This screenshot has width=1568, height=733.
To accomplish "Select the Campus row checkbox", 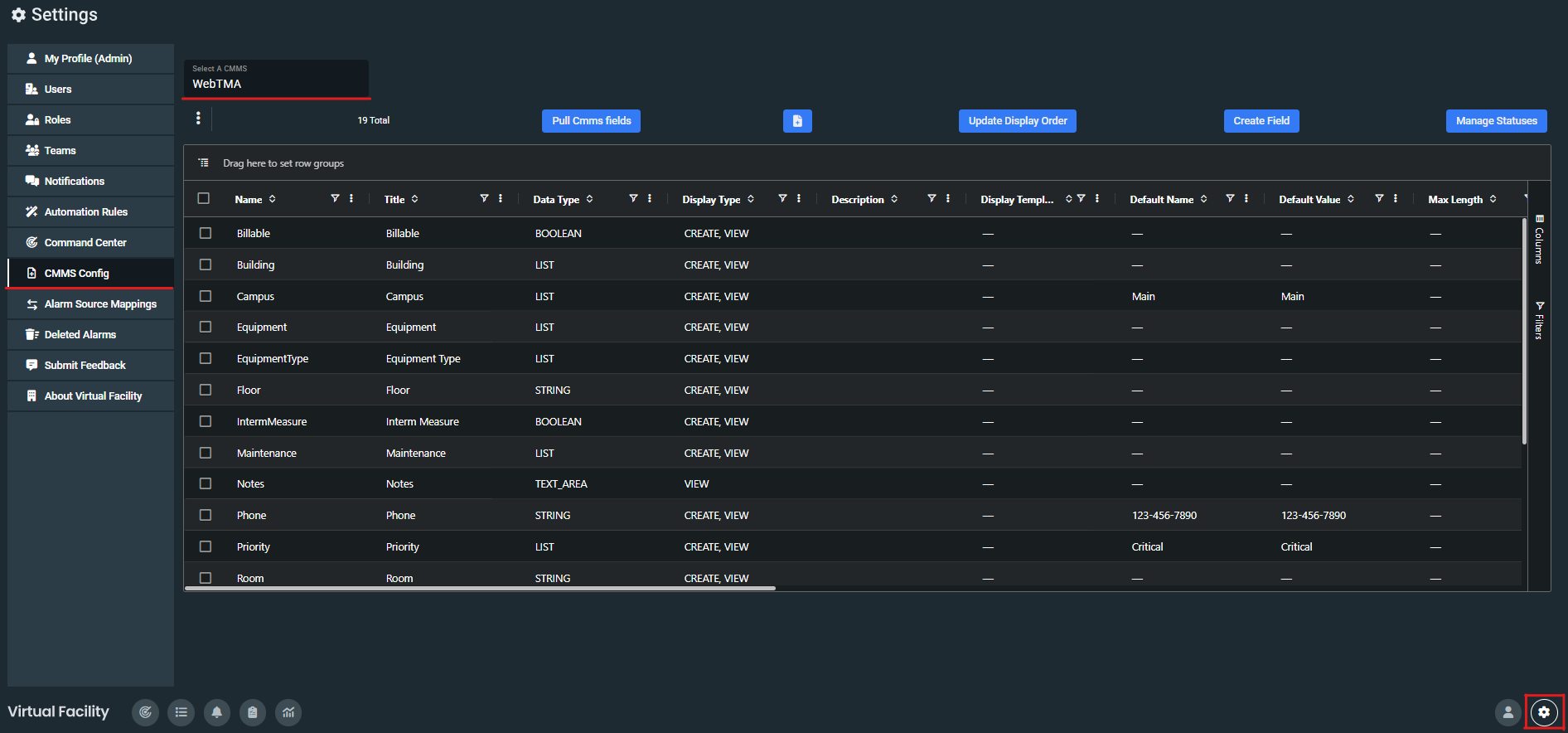I will 206,296.
